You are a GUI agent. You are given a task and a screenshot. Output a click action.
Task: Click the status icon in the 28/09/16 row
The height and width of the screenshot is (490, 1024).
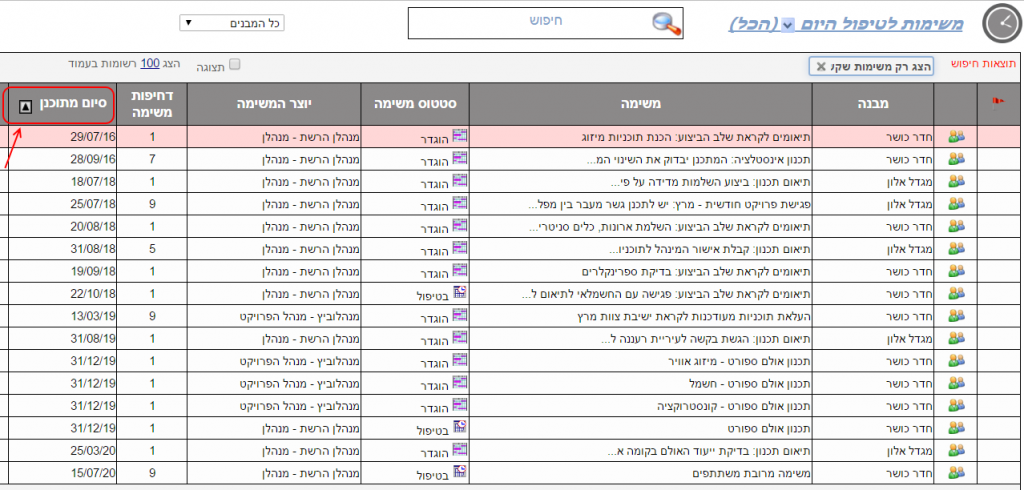(460, 157)
